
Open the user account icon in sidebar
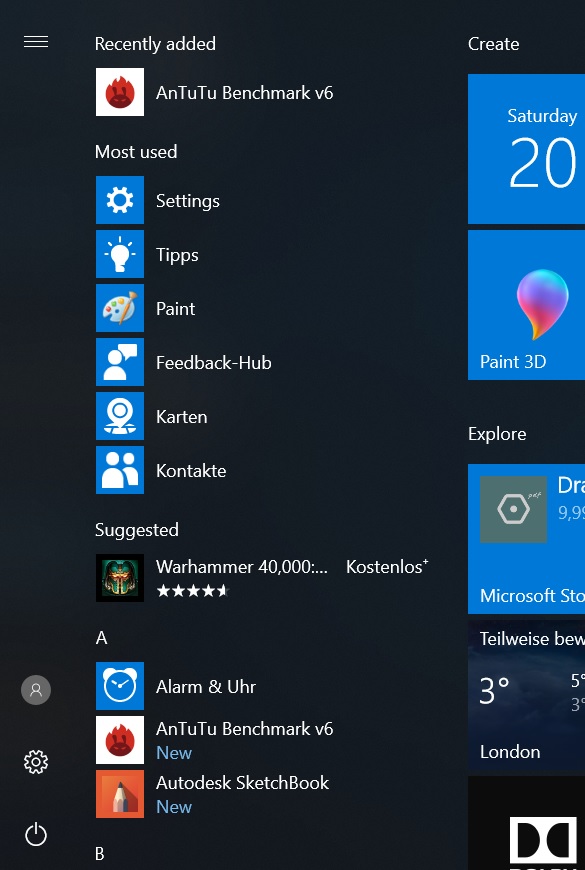(36, 690)
